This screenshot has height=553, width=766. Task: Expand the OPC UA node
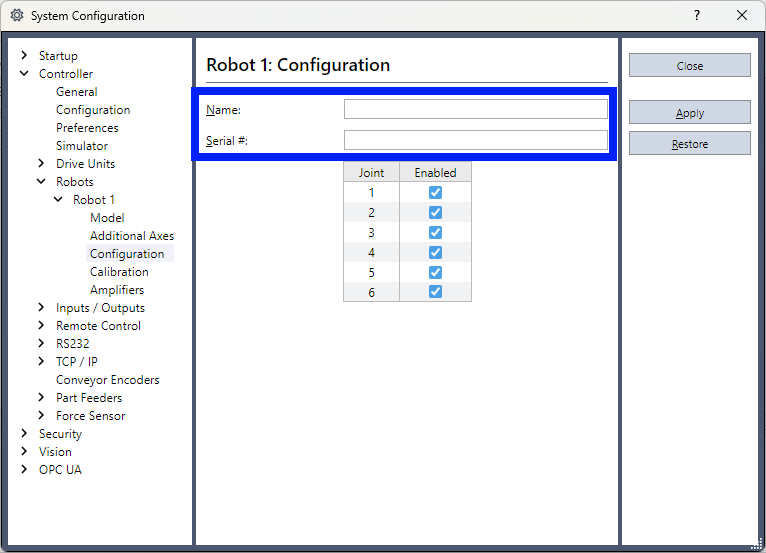pos(24,469)
